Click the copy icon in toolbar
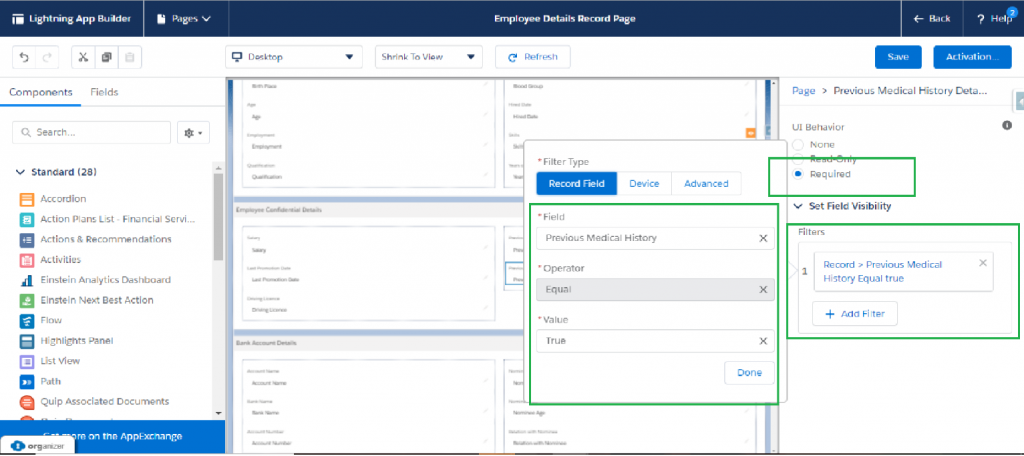 click(106, 57)
